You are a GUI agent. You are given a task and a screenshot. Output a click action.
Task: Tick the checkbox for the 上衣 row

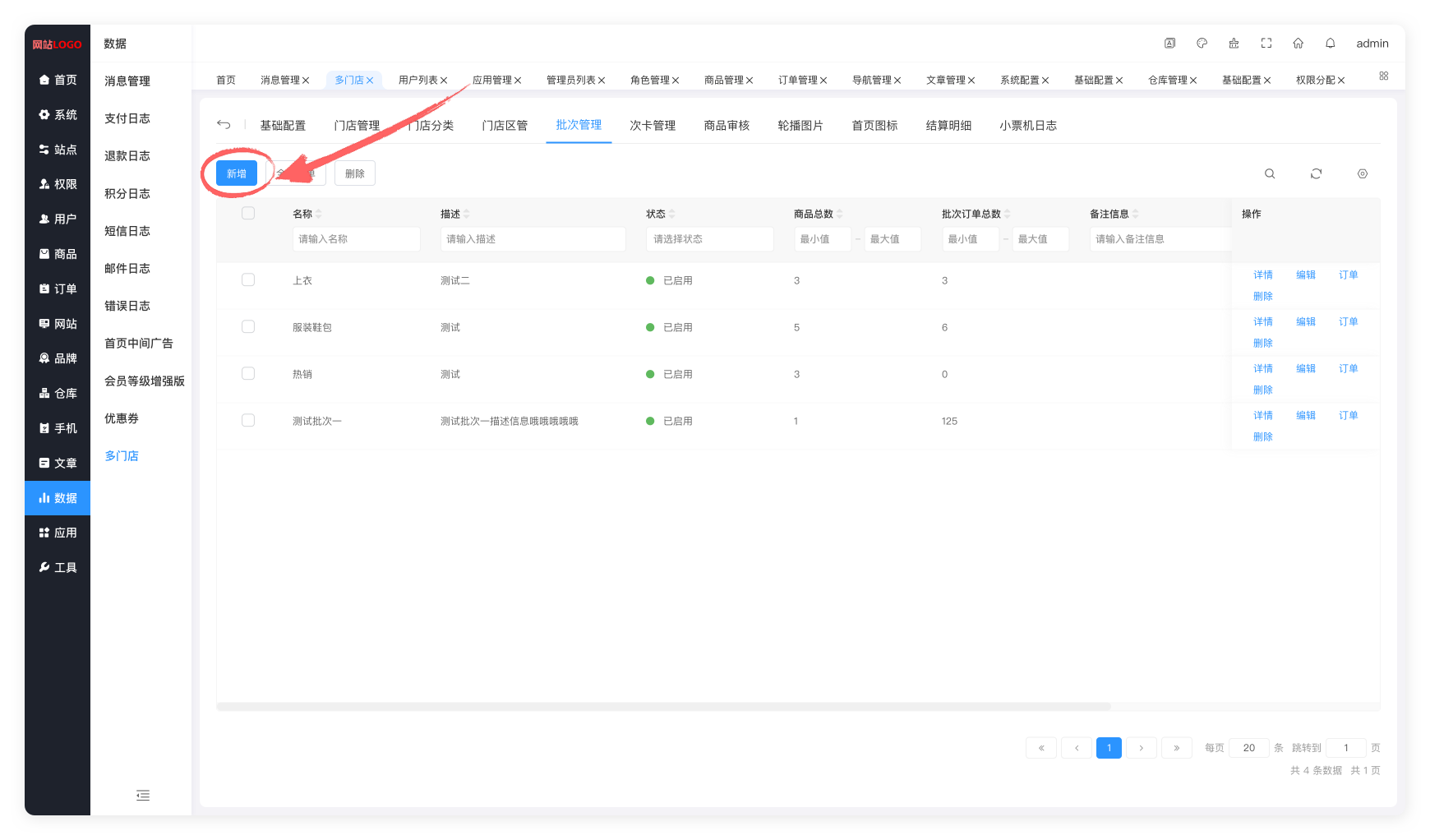click(x=248, y=280)
